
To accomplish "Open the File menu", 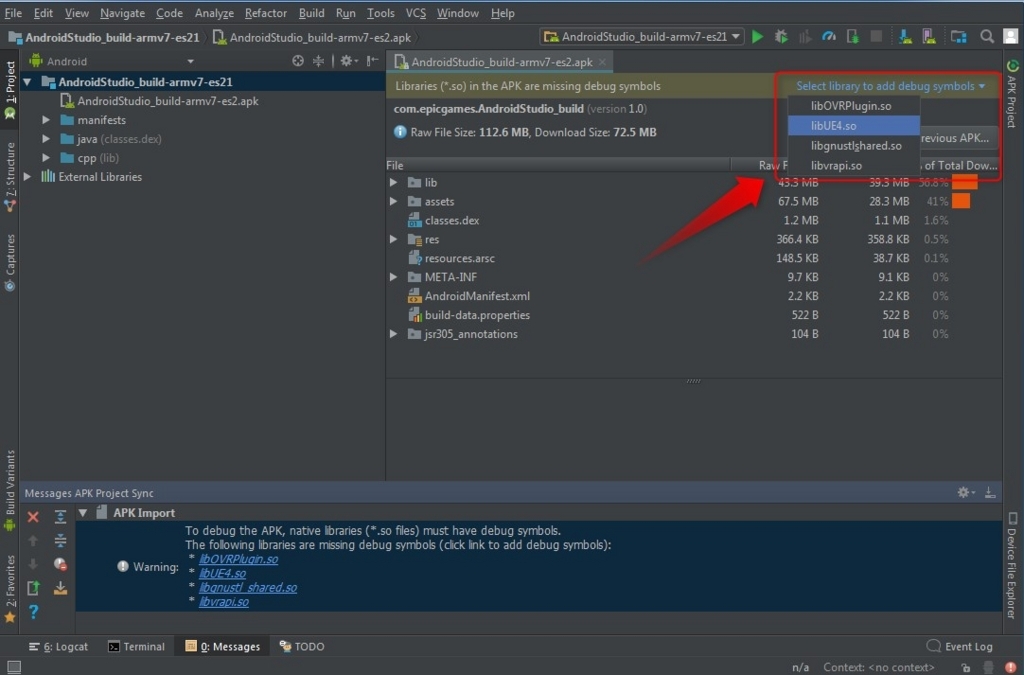I will 13,13.
